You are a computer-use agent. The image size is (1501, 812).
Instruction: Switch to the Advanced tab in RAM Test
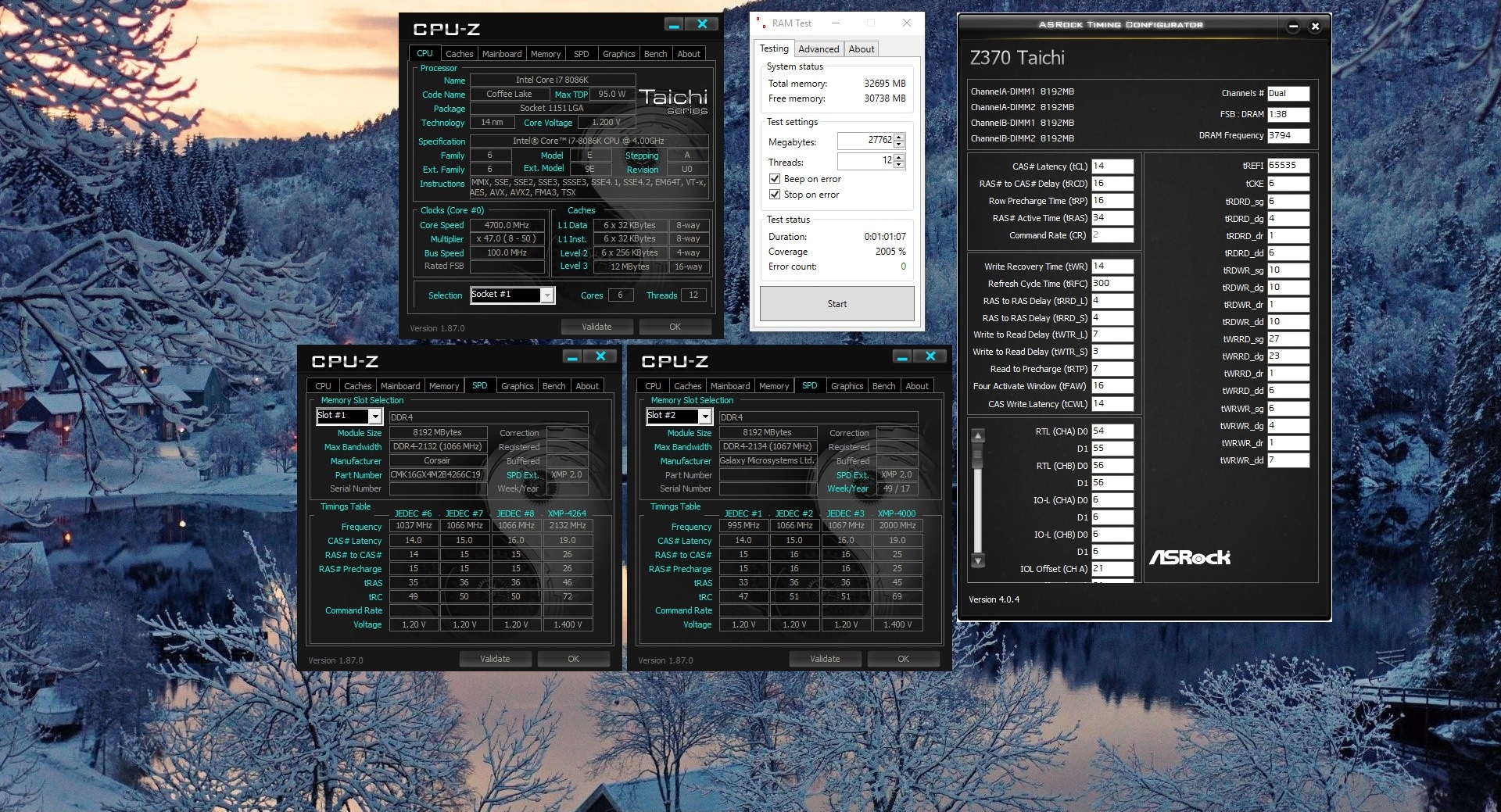click(x=819, y=49)
